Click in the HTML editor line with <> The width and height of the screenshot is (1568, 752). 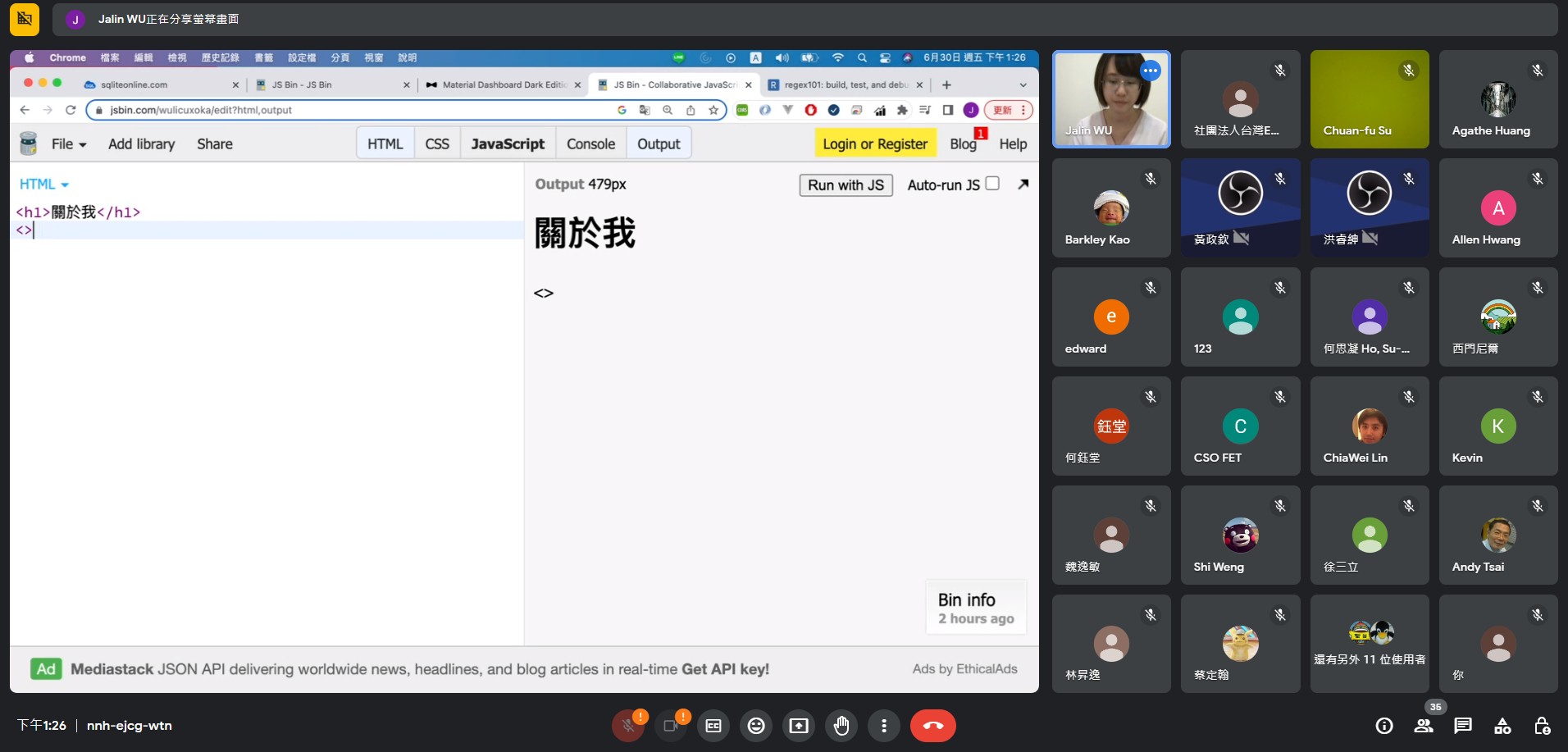267,230
